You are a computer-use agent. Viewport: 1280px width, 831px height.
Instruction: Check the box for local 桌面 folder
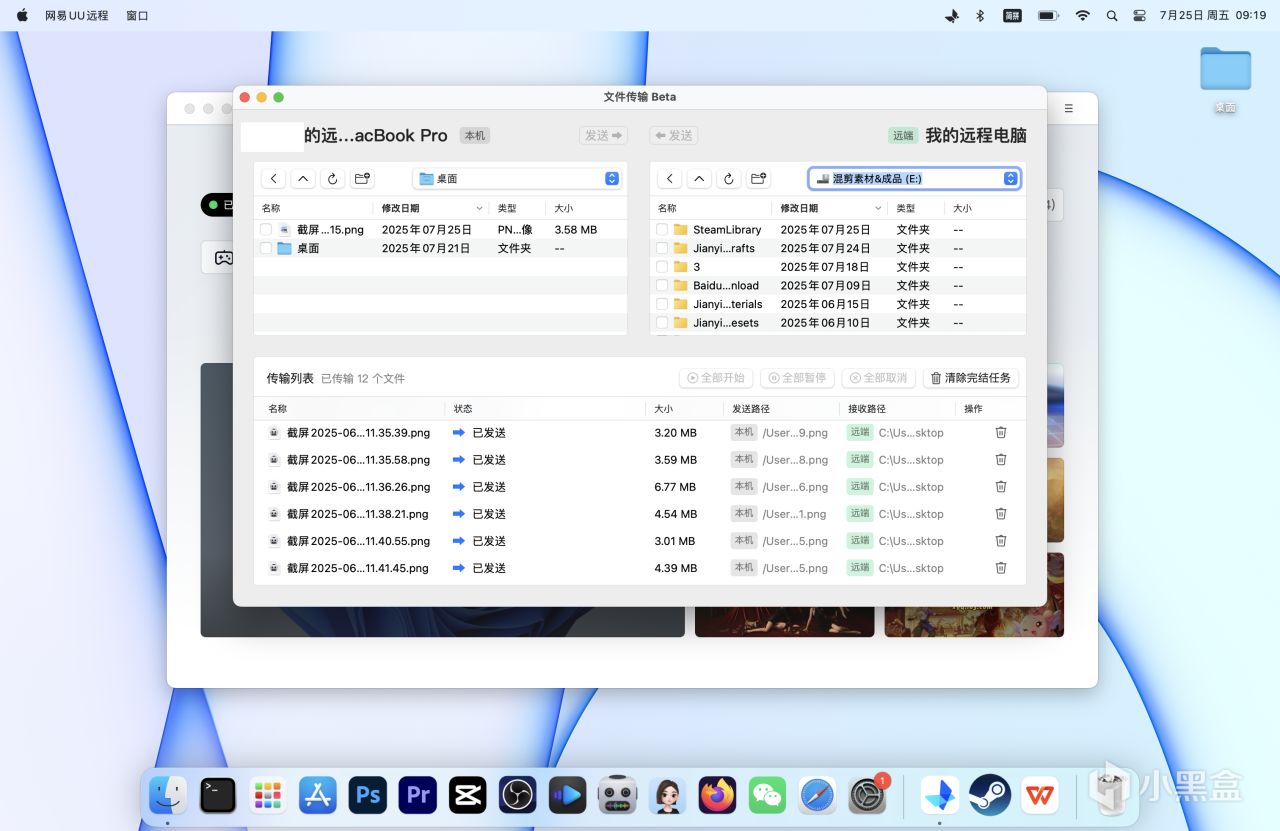[266, 248]
